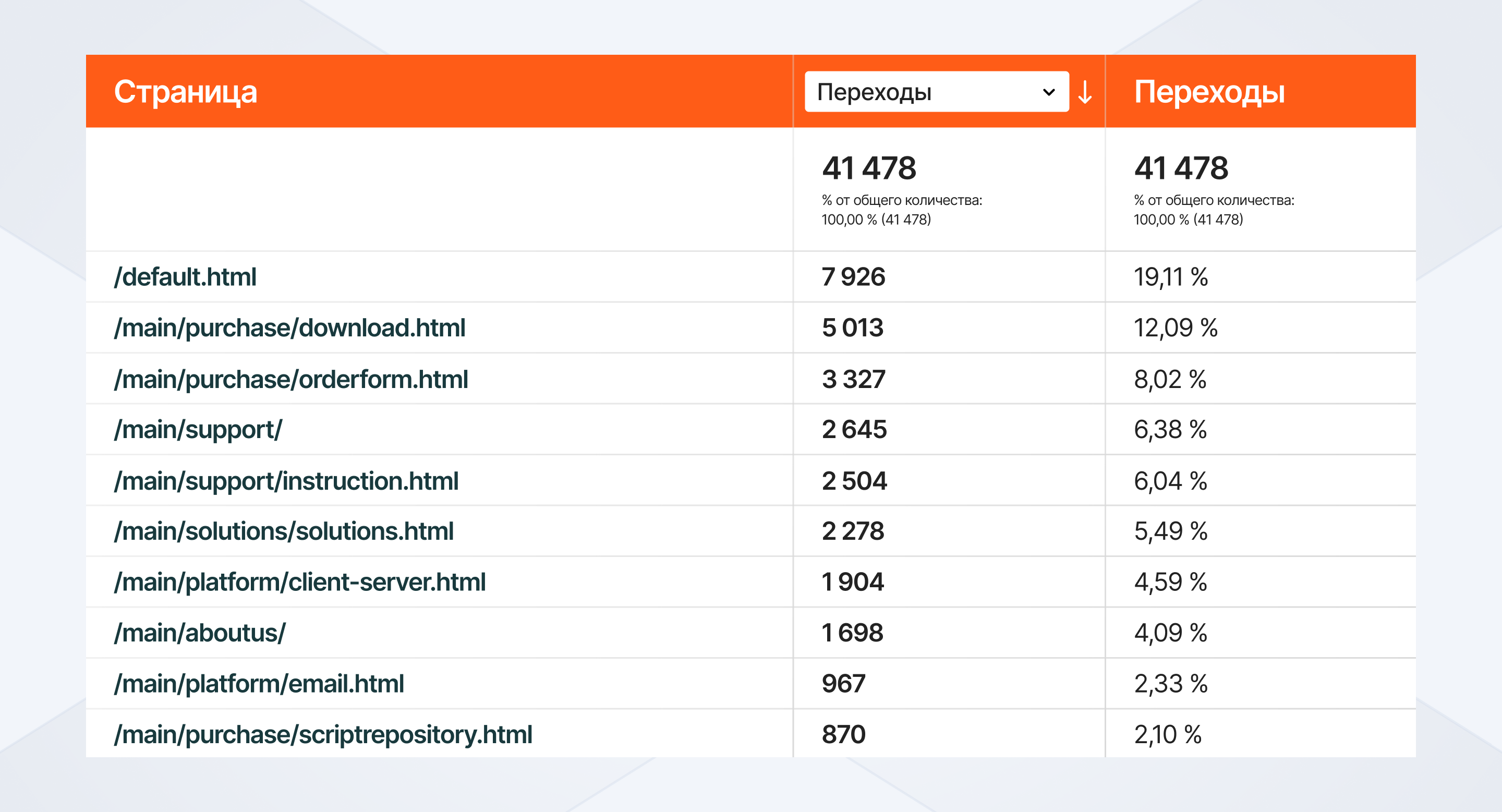
Task: Click the 870 visits value
Action: coord(843,734)
